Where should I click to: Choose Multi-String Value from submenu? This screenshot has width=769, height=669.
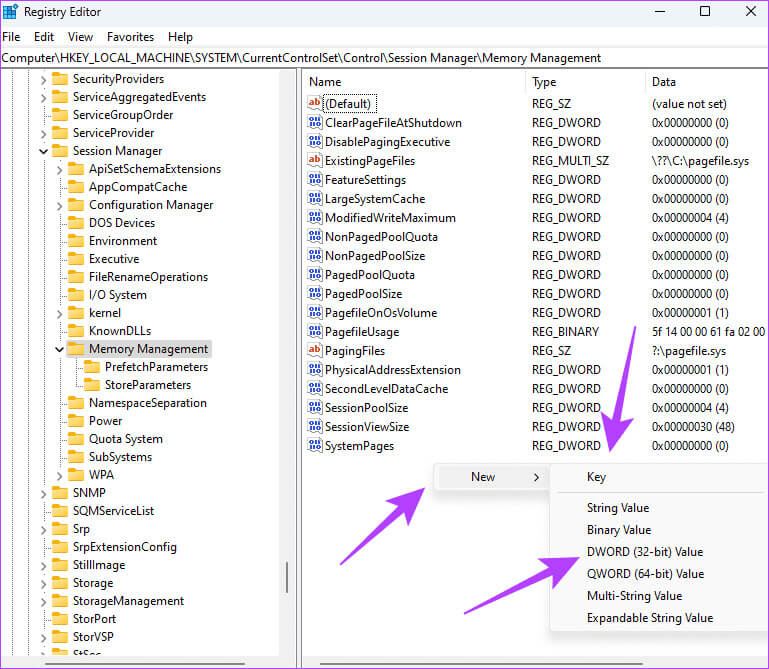(635, 596)
